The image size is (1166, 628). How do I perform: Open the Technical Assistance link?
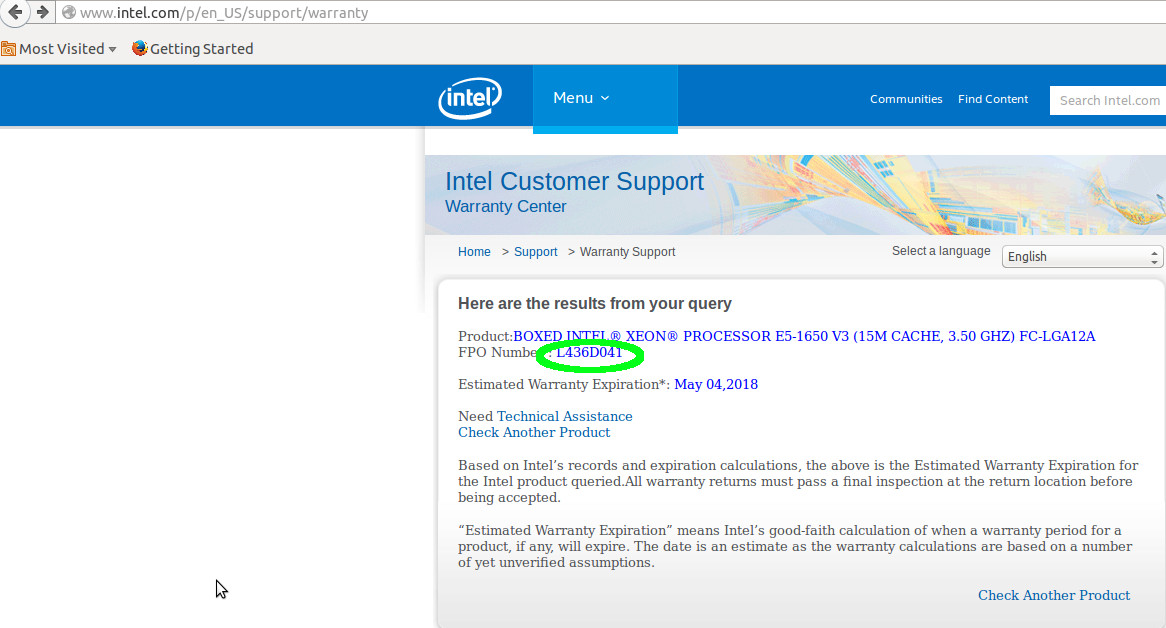pyautogui.click(x=564, y=416)
